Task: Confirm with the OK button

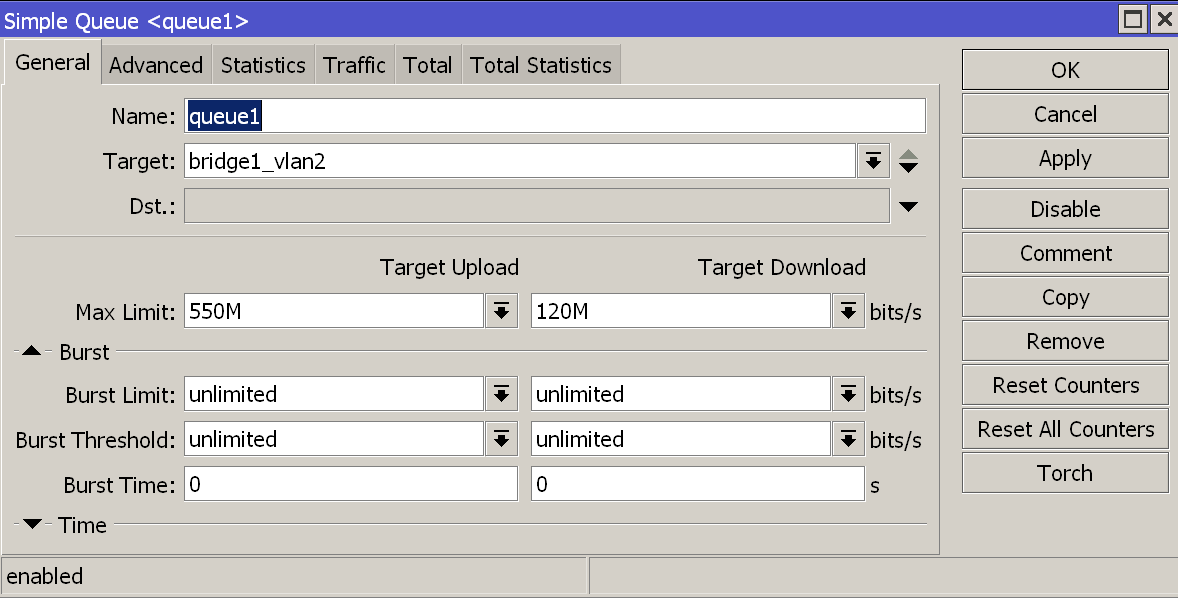Action: 1065,70
